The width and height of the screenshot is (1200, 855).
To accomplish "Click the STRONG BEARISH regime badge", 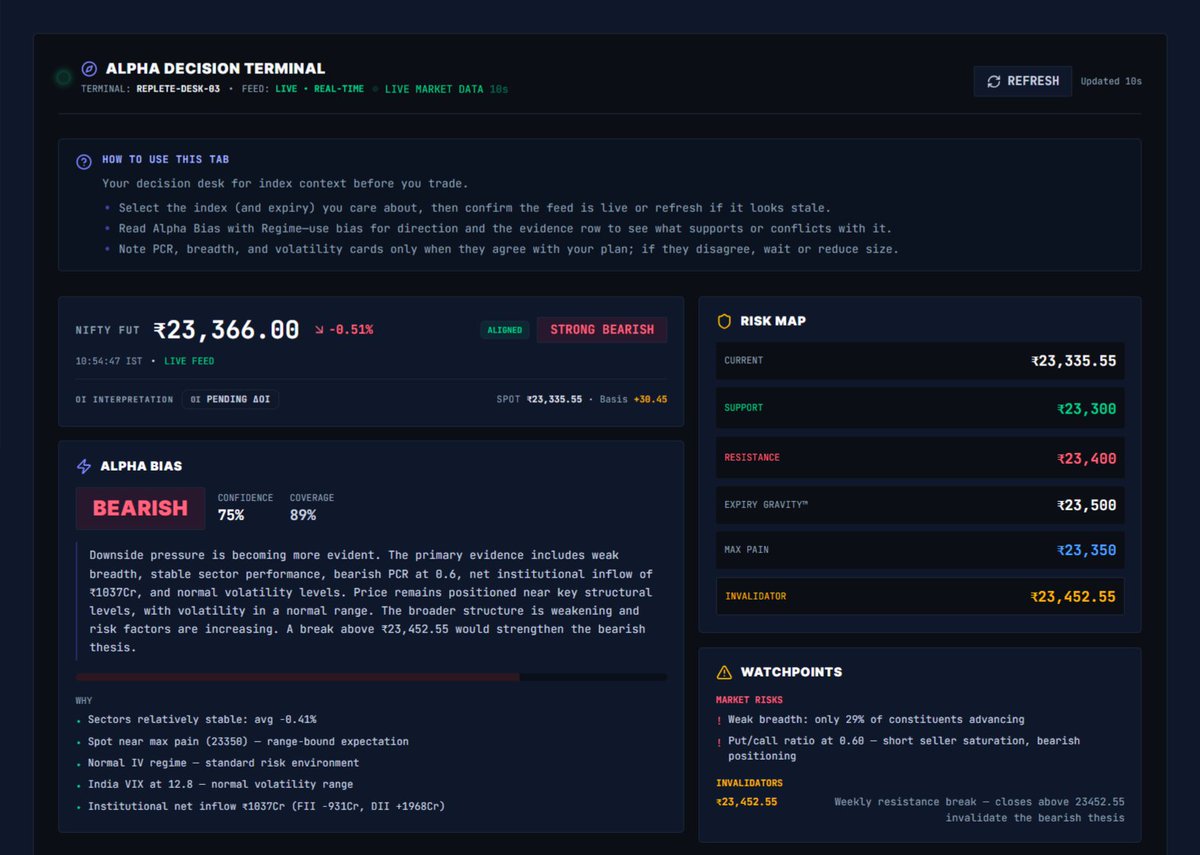I will point(602,330).
